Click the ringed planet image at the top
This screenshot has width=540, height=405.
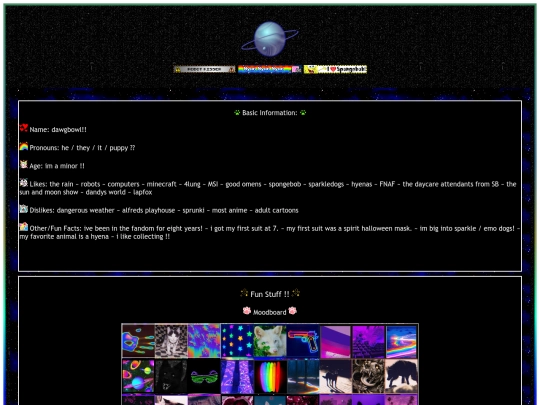coord(270,39)
